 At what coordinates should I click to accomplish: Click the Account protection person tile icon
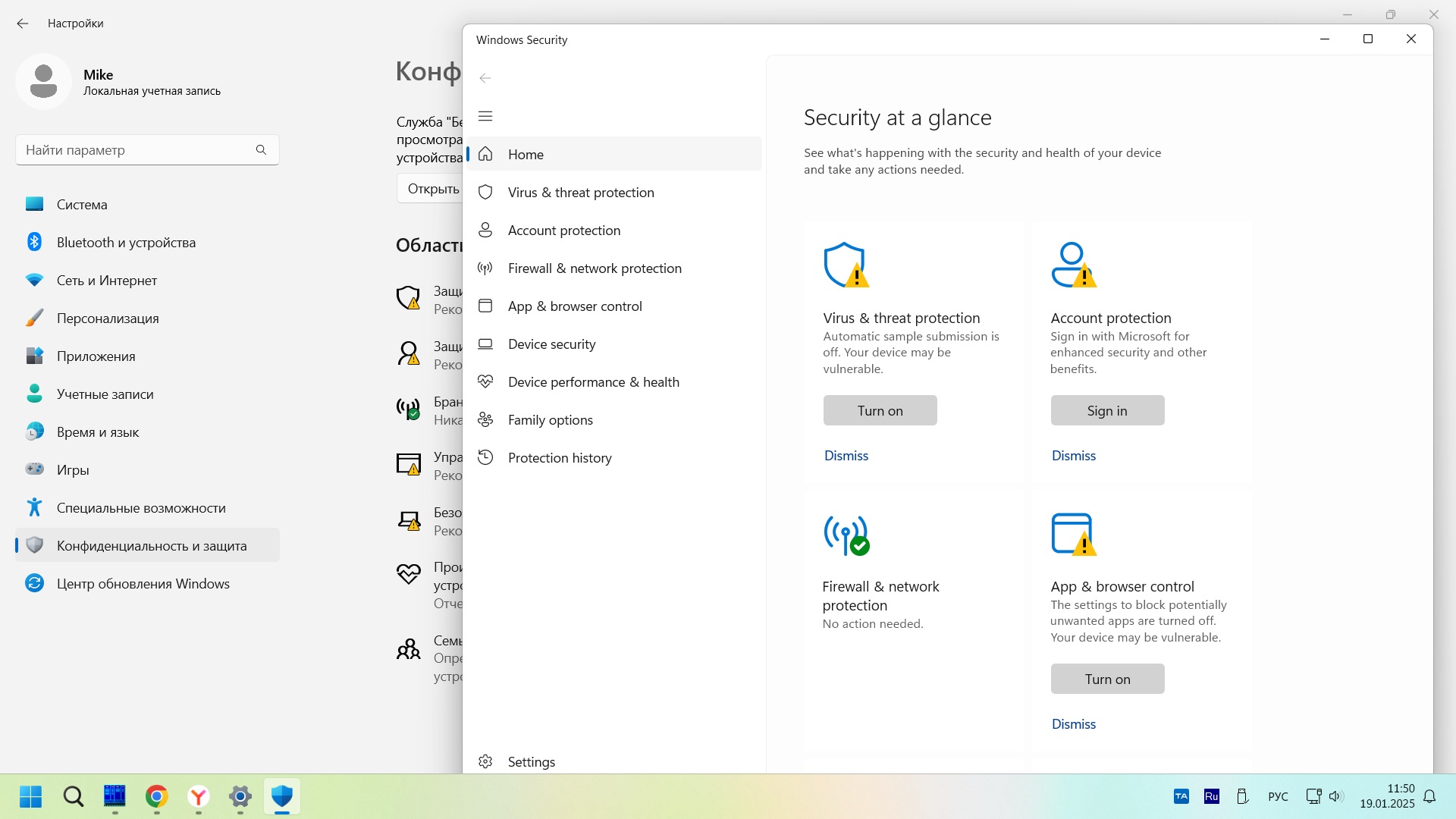[x=1073, y=265]
